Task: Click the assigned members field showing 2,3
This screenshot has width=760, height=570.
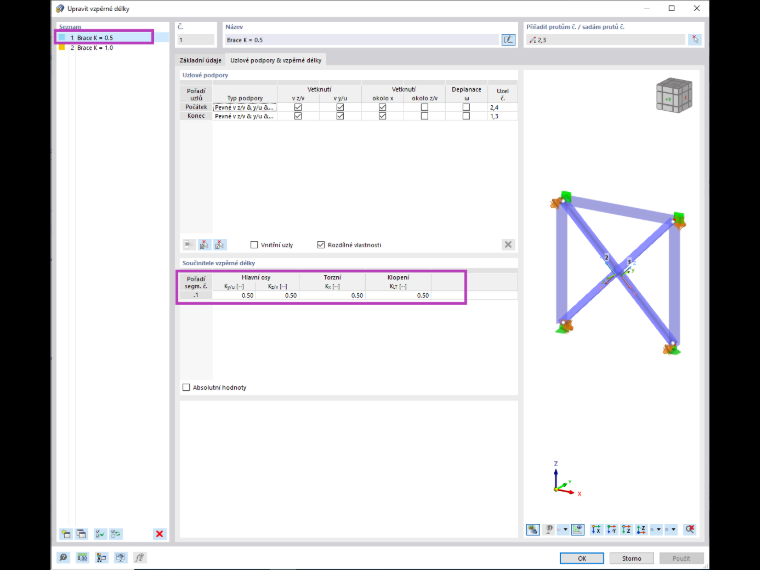Action: (605, 40)
